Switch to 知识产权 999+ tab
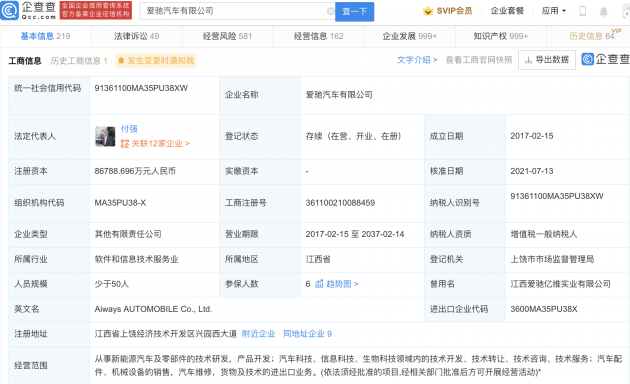The width and height of the screenshot is (630, 384). pyautogui.click(x=501, y=36)
